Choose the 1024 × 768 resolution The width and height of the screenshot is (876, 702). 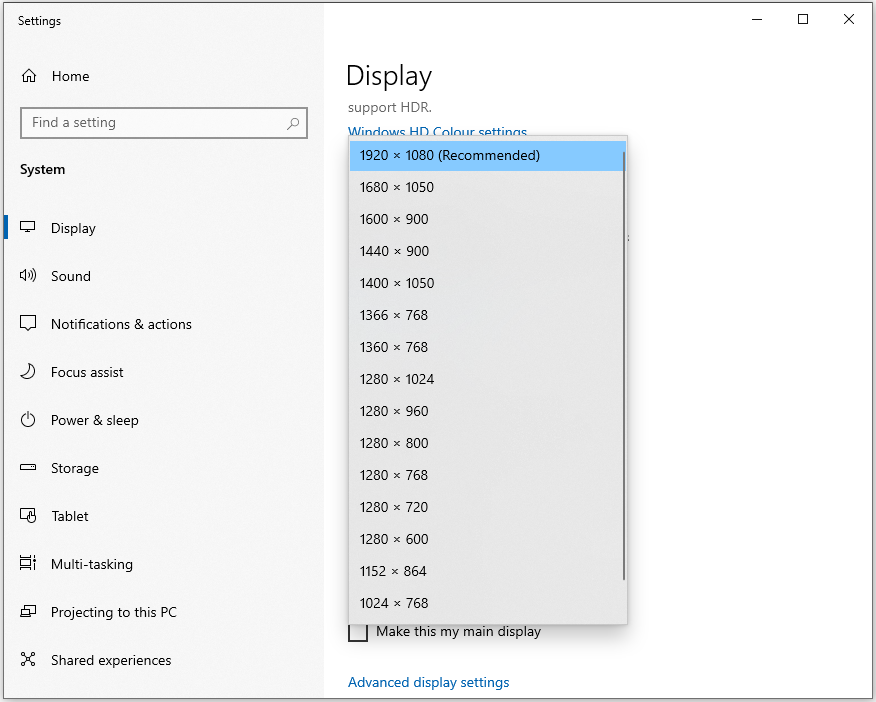(487, 603)
